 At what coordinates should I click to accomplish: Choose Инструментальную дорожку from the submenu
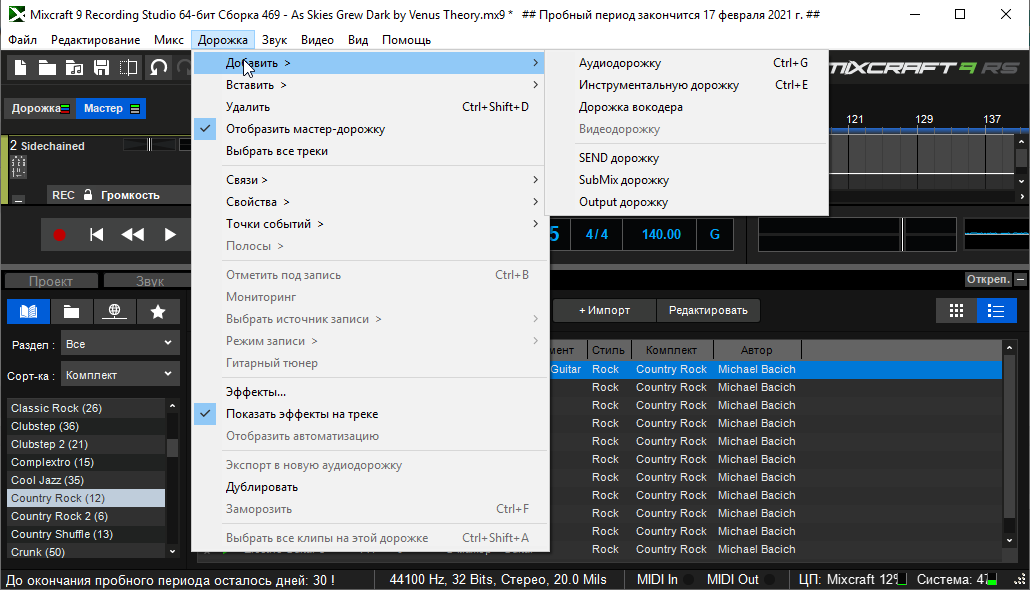pyautogui.click(x=686, y=85)
